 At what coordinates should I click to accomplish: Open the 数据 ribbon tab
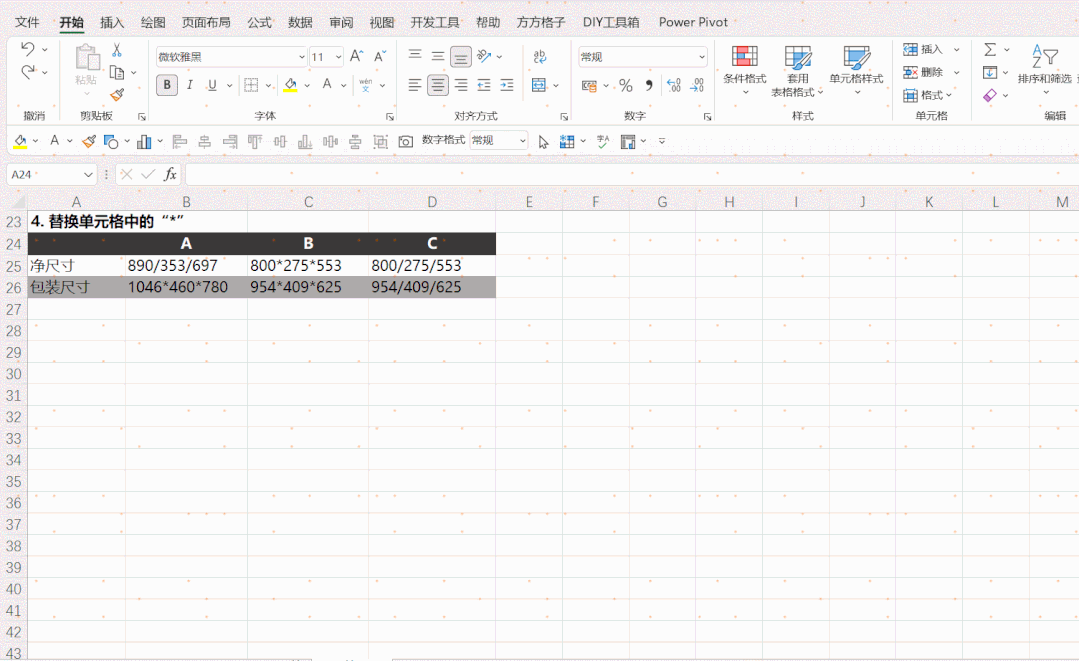tap(300, 22)
